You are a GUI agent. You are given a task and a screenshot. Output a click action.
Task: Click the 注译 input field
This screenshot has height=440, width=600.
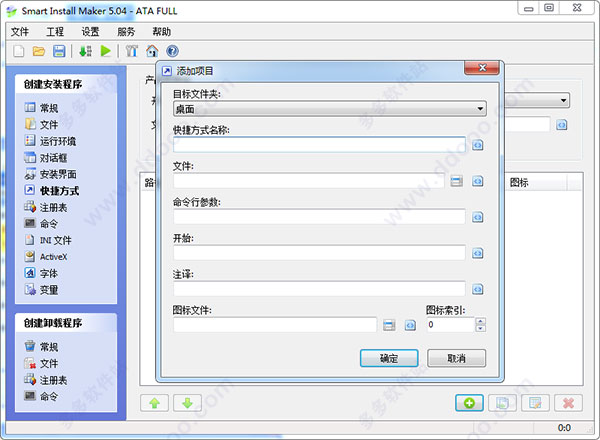320,289
